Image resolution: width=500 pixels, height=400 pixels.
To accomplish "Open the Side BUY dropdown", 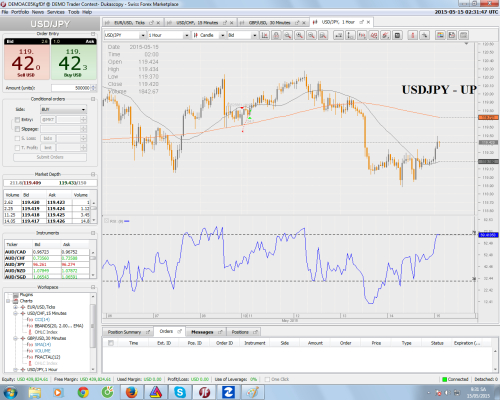I will pyautogui.click(x=63, y=109).
